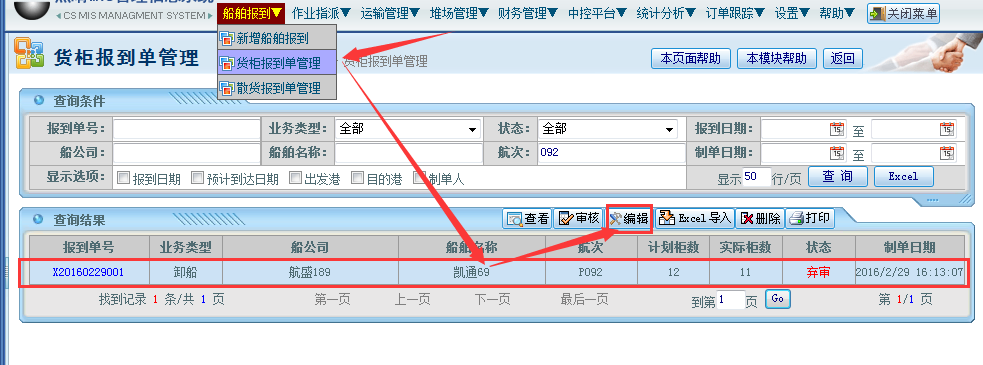Click the 查询 search button
983x365 pixels.
coord(838,177)
